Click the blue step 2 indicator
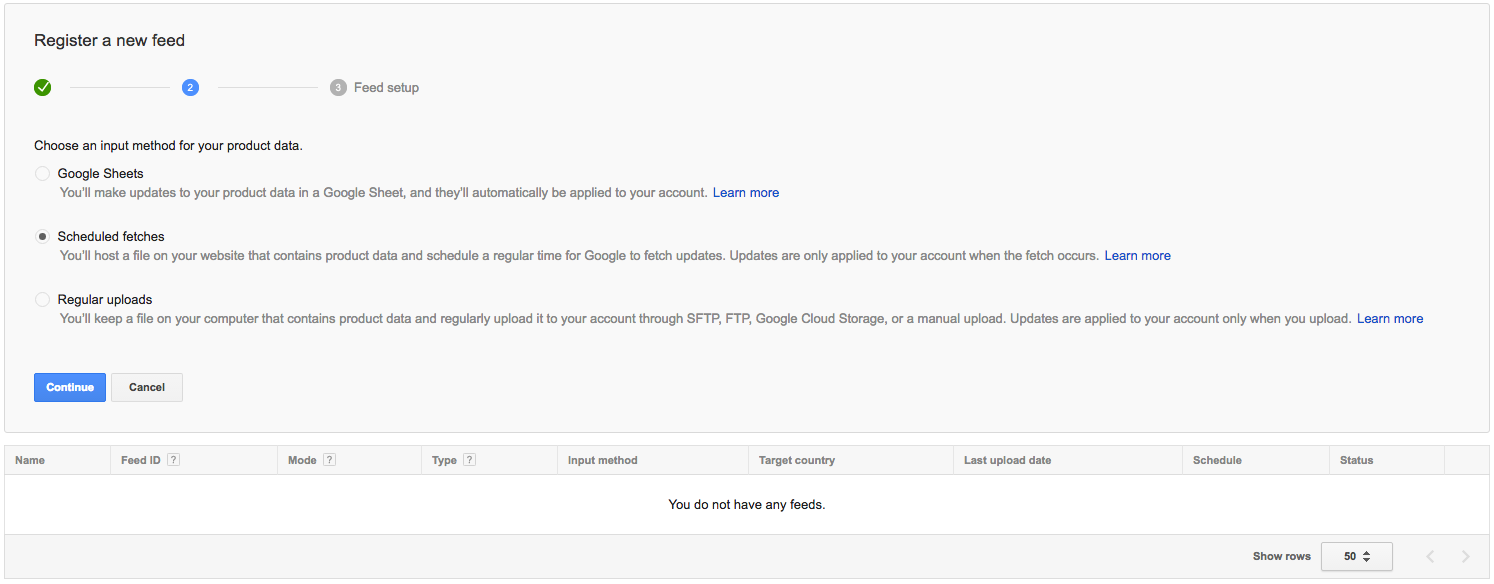The height and width of the screenshot is (584, 1494). click(x=190, y=87)
